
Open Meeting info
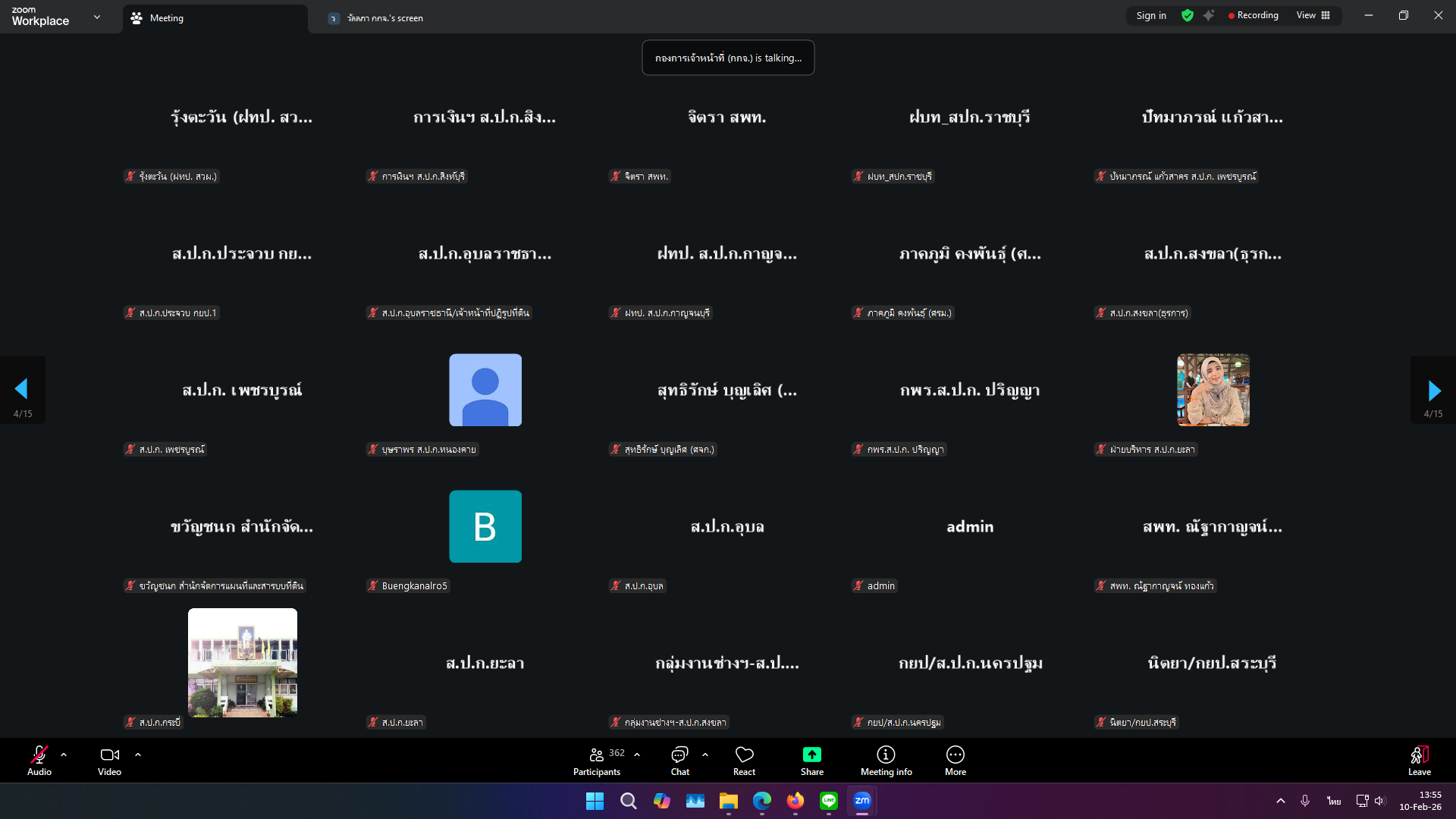886,755
